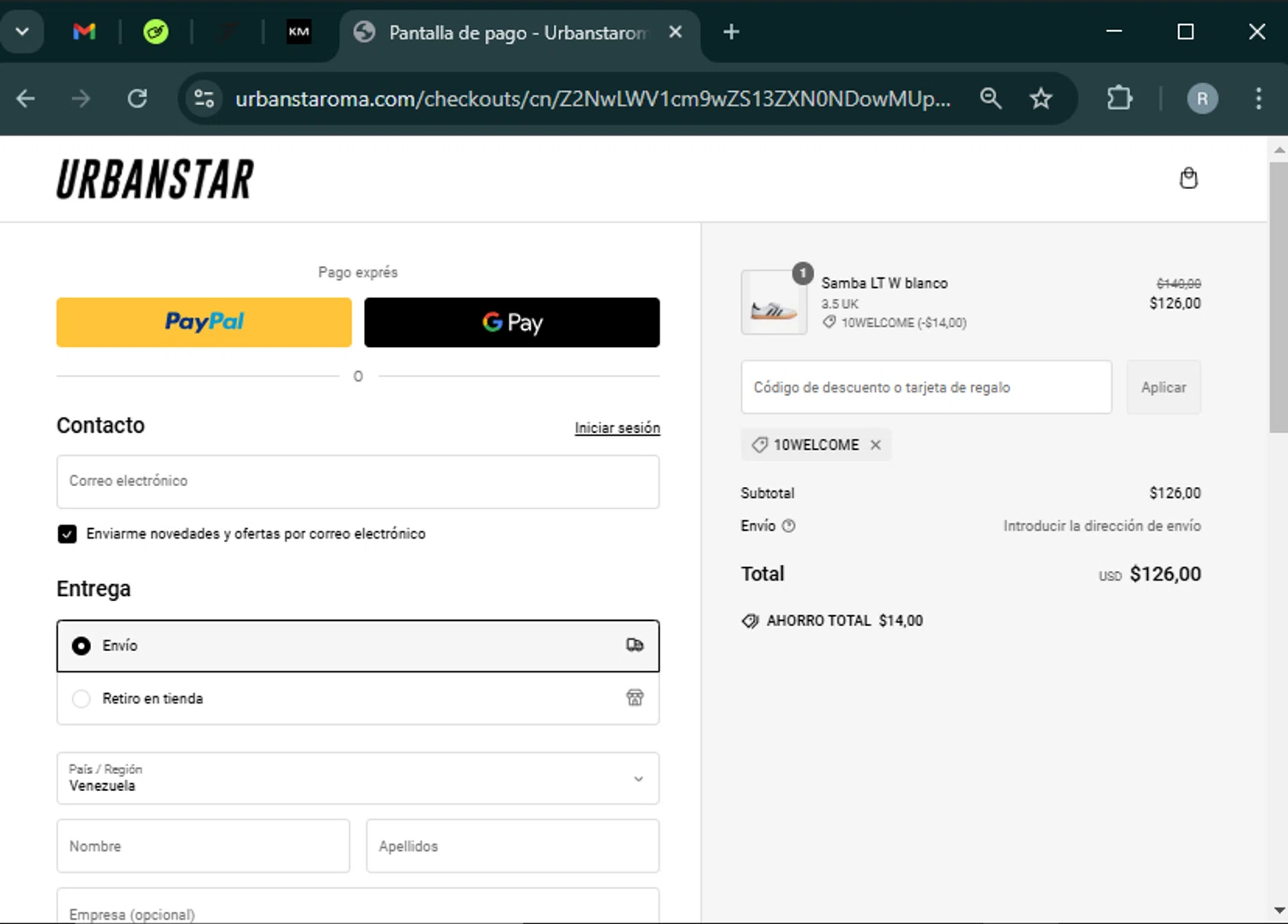Screen dimensions: 1288x924
Task: Select the Envío delivery option
Action: 358,646
